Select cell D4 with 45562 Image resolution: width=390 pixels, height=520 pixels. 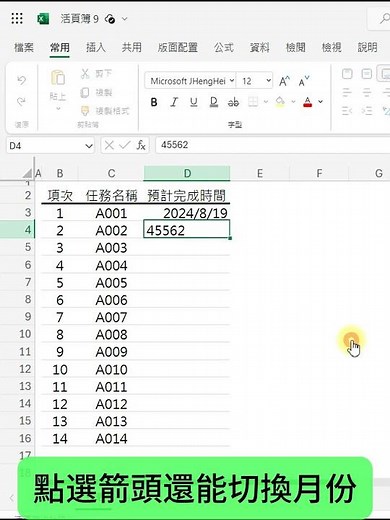click(x=187, y=230)
